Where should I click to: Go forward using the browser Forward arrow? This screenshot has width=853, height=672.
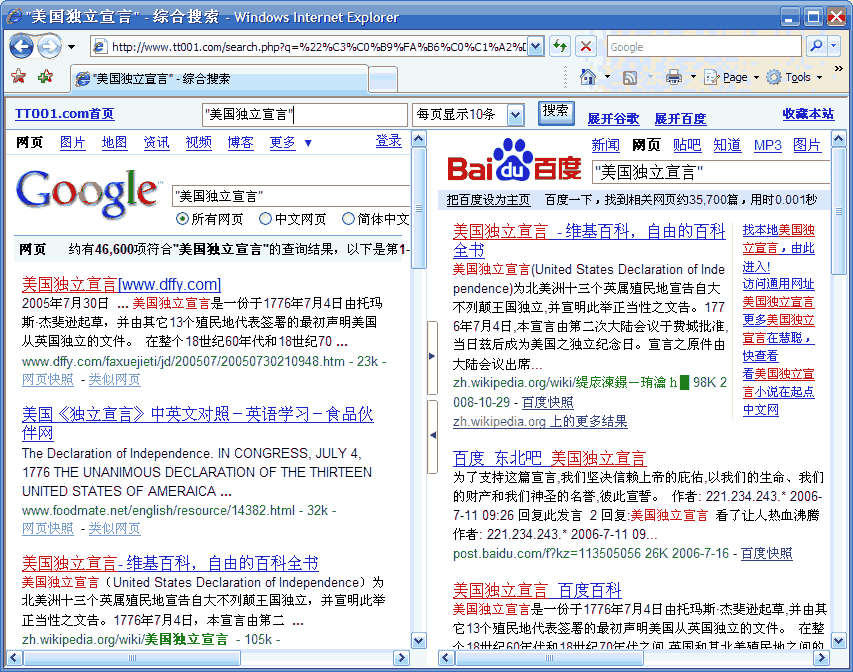point(50,46)
